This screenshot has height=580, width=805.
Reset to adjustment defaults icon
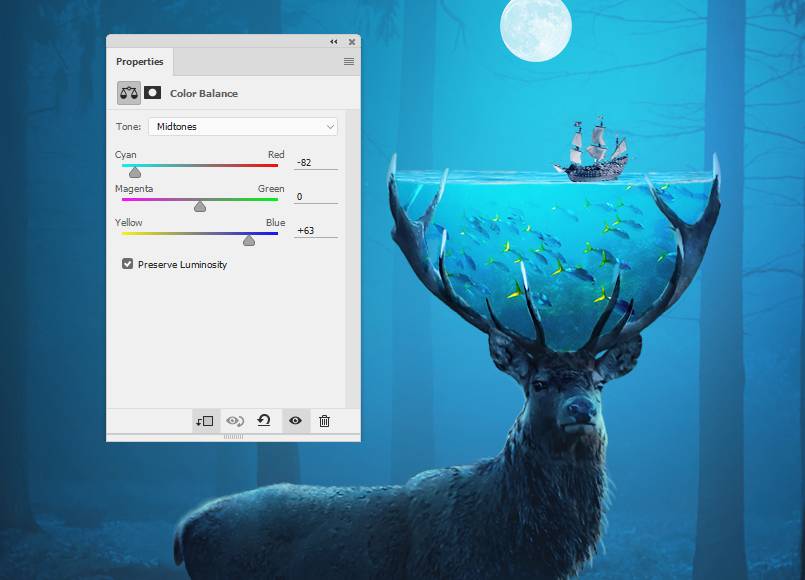pyautogui.click(x=264, y=421)
